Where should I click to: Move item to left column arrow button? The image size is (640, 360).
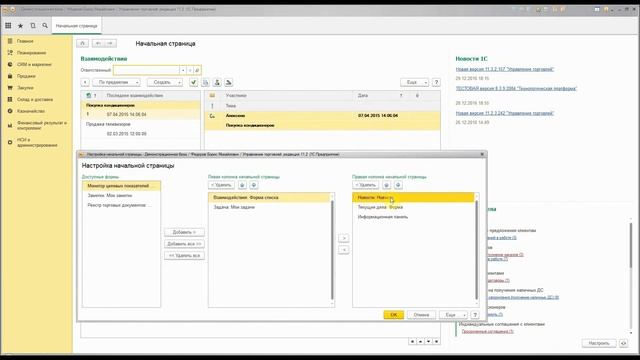point(344,249)
